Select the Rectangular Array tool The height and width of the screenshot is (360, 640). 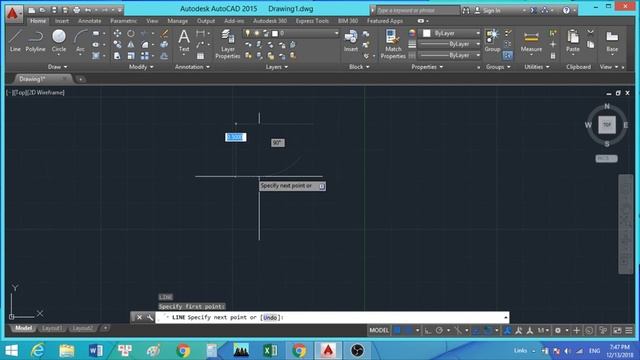coord(145,56)
